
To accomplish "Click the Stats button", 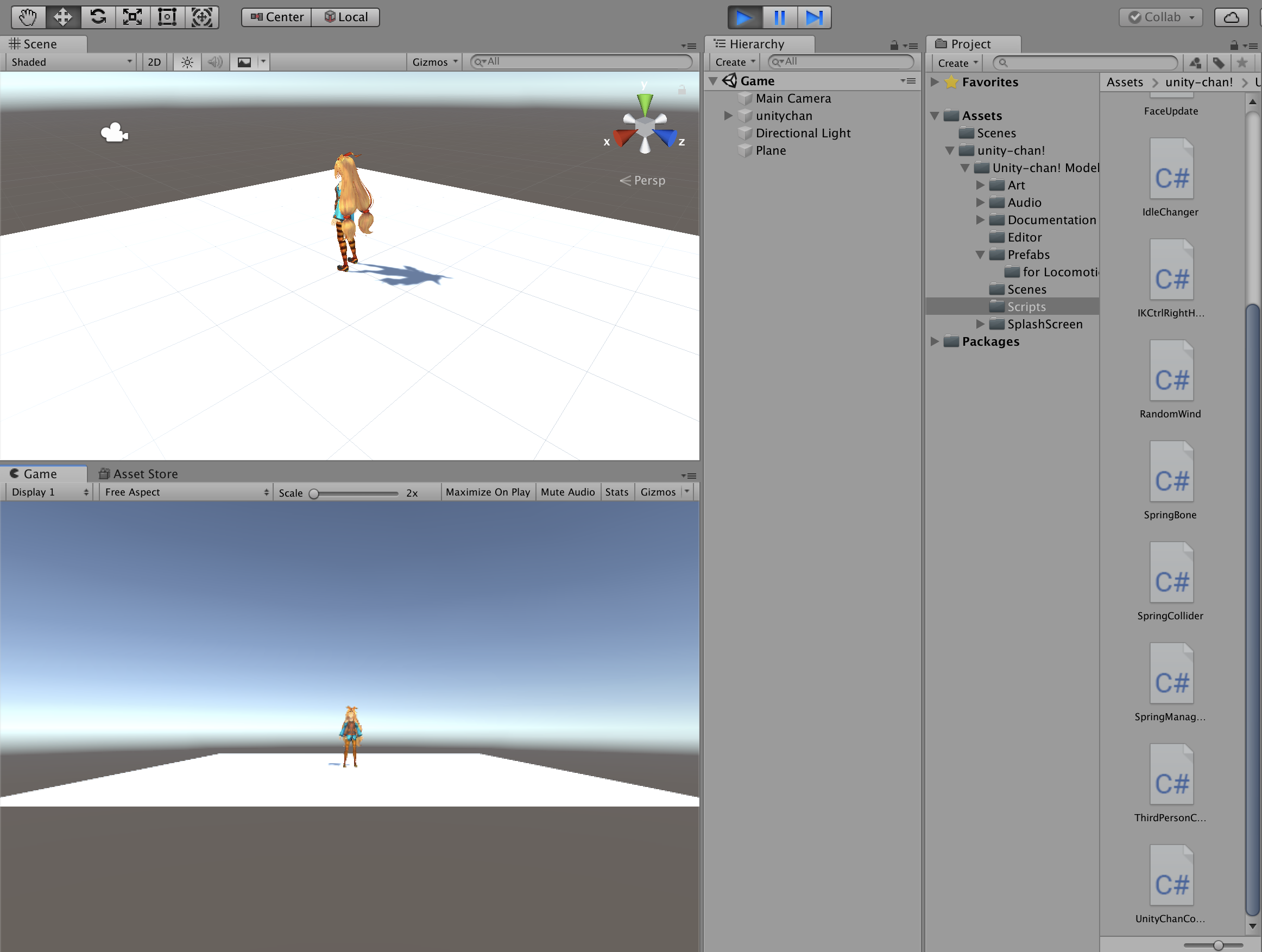I will tap(617, 492).
